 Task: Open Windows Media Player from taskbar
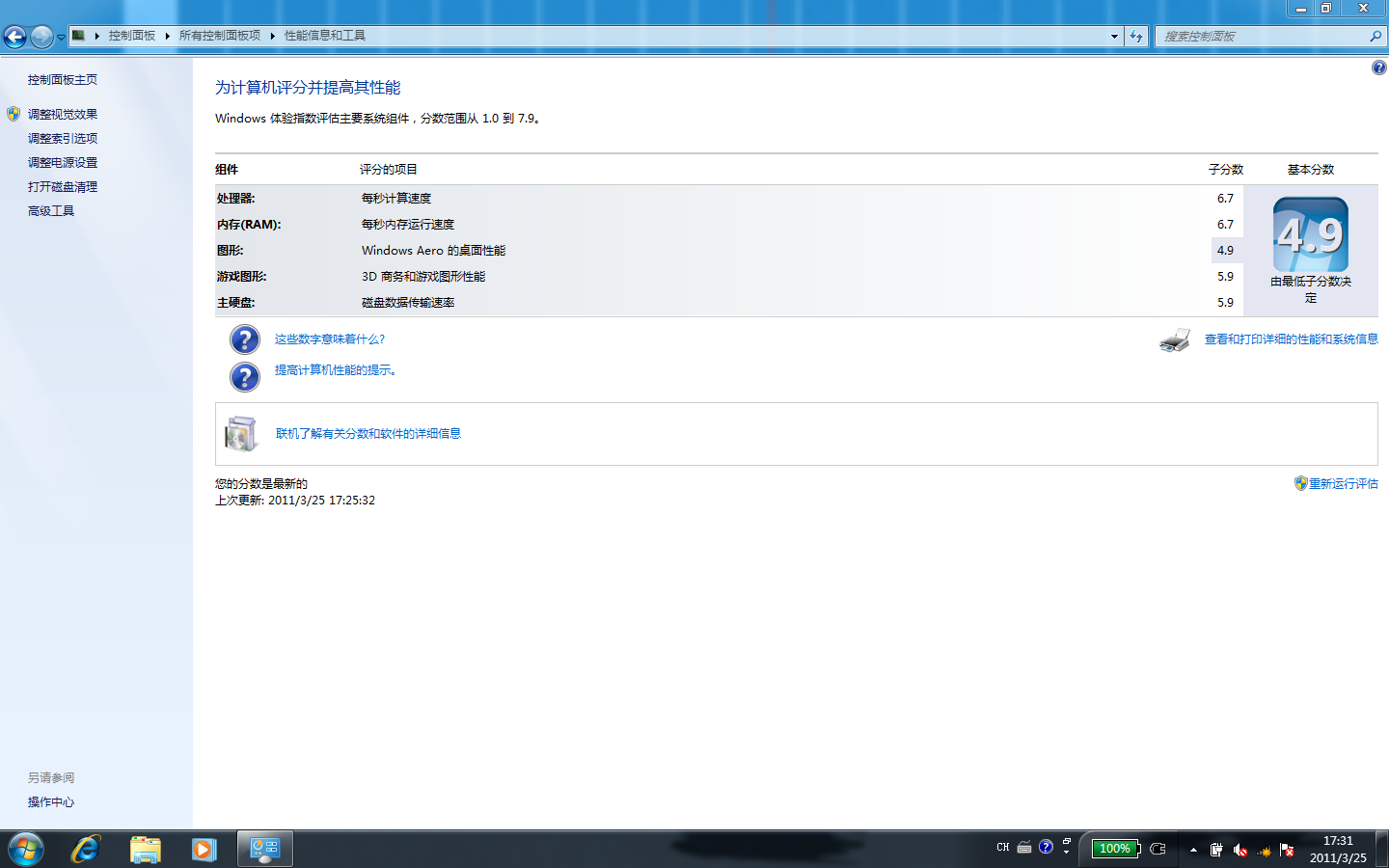coord(203,849)
